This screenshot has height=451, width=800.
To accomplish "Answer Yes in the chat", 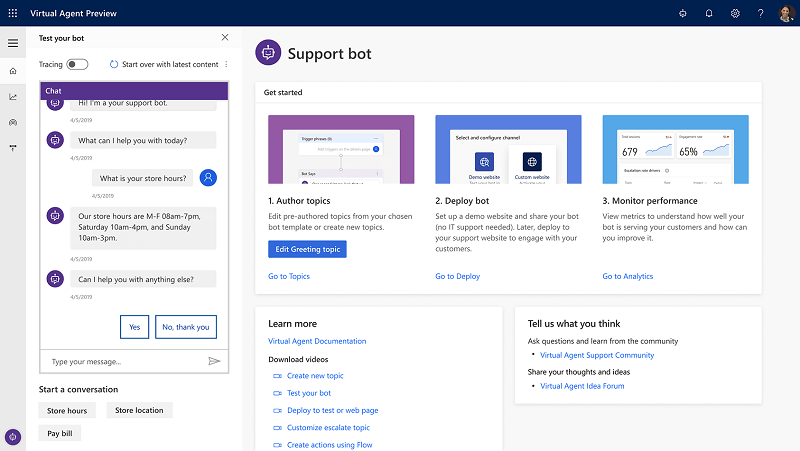I will [x=134, y=327].
